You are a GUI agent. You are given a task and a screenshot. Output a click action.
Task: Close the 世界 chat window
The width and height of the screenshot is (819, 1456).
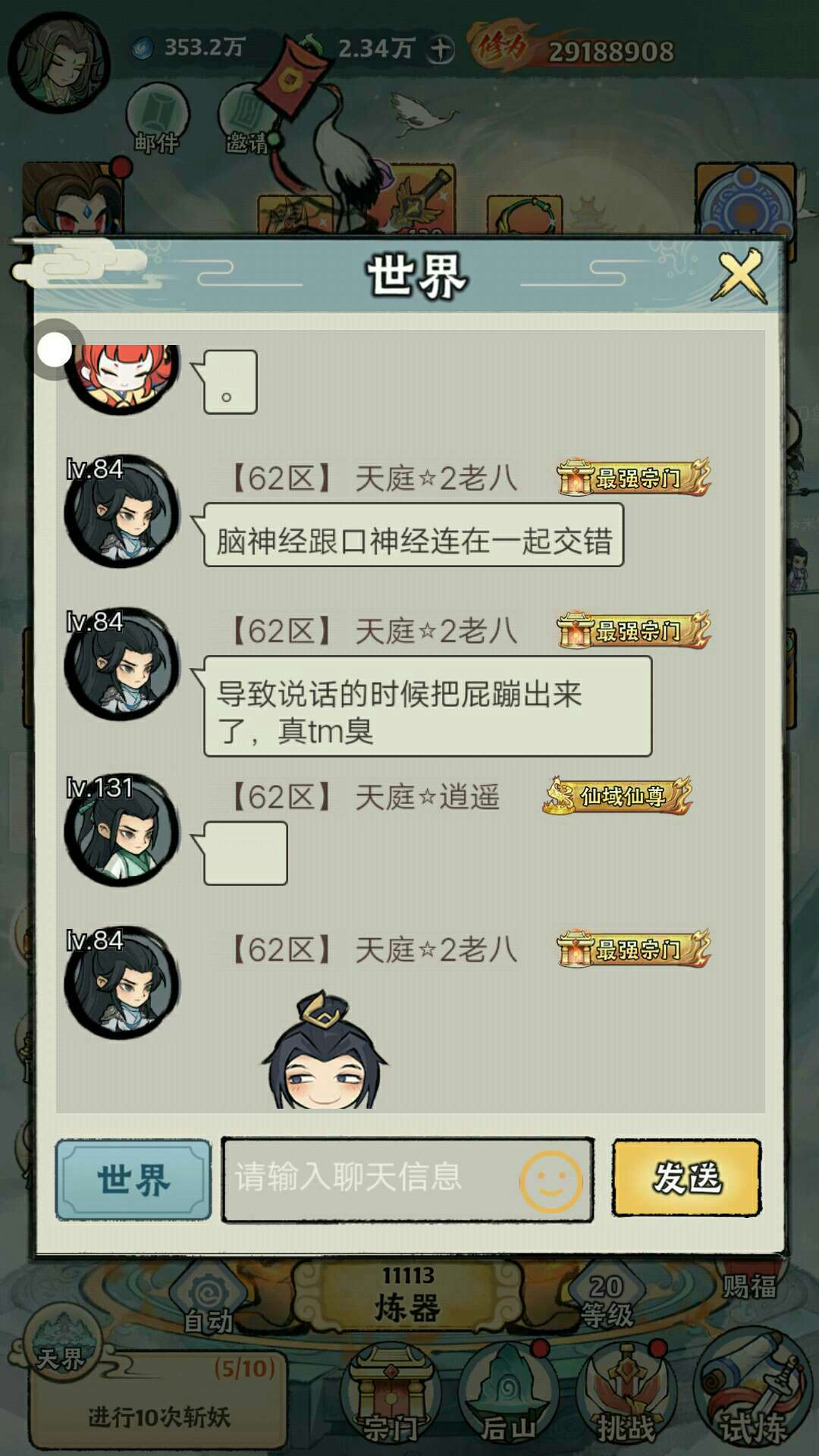tap(739, 276)
